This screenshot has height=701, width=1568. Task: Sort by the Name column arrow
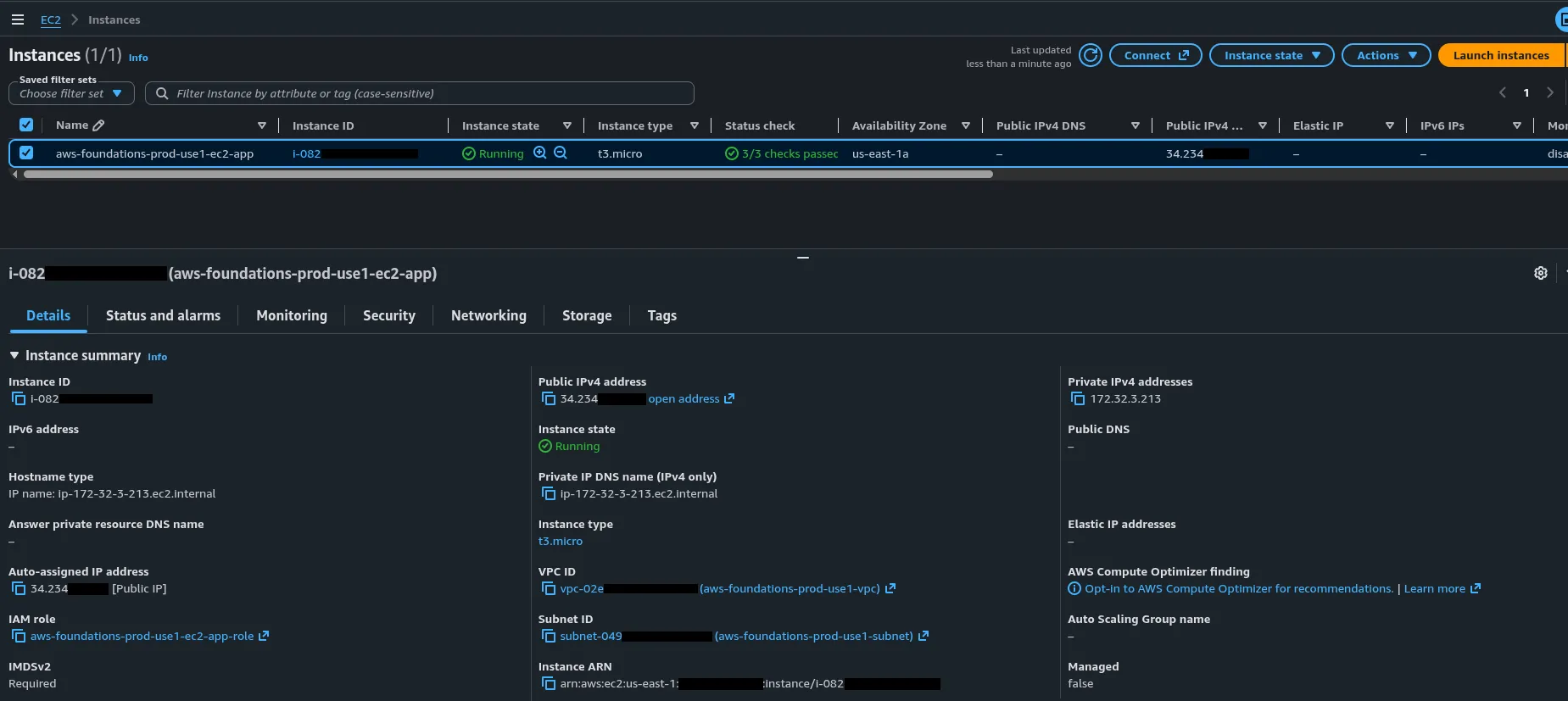262,125
